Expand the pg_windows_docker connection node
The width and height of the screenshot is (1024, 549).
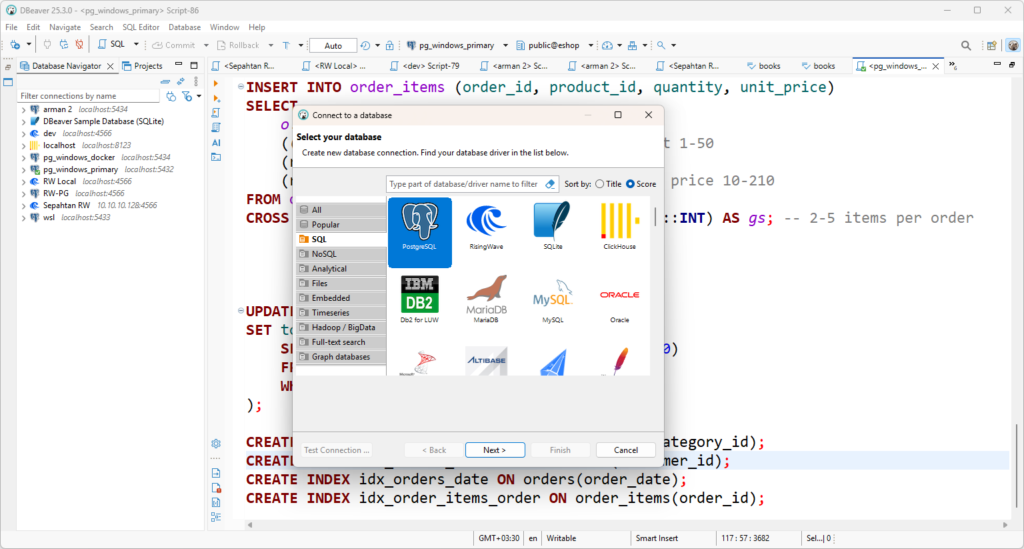24,157
